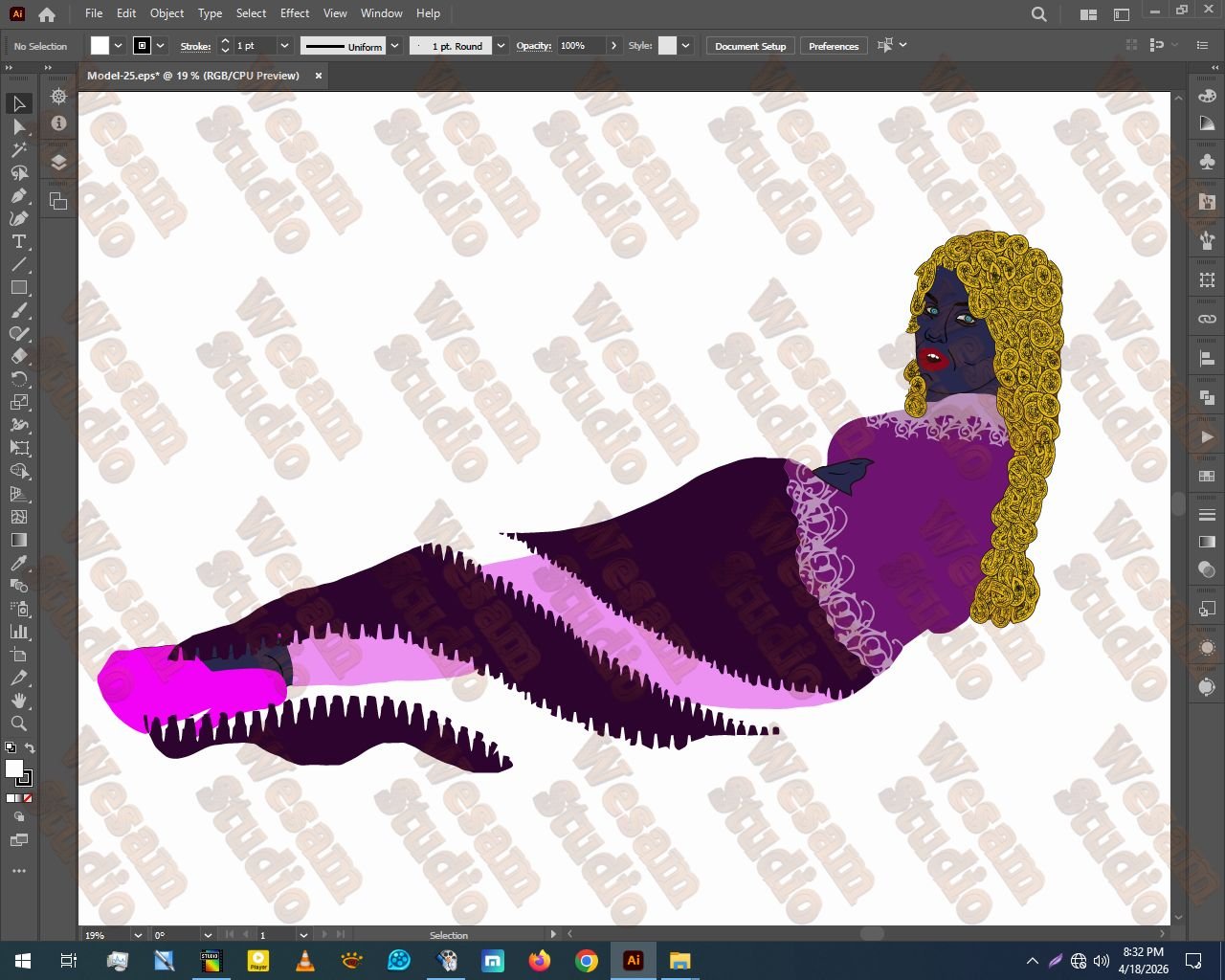Screen dimensions: 1225x980
Task: Select the Shaper tool
Action: point(18,333)
